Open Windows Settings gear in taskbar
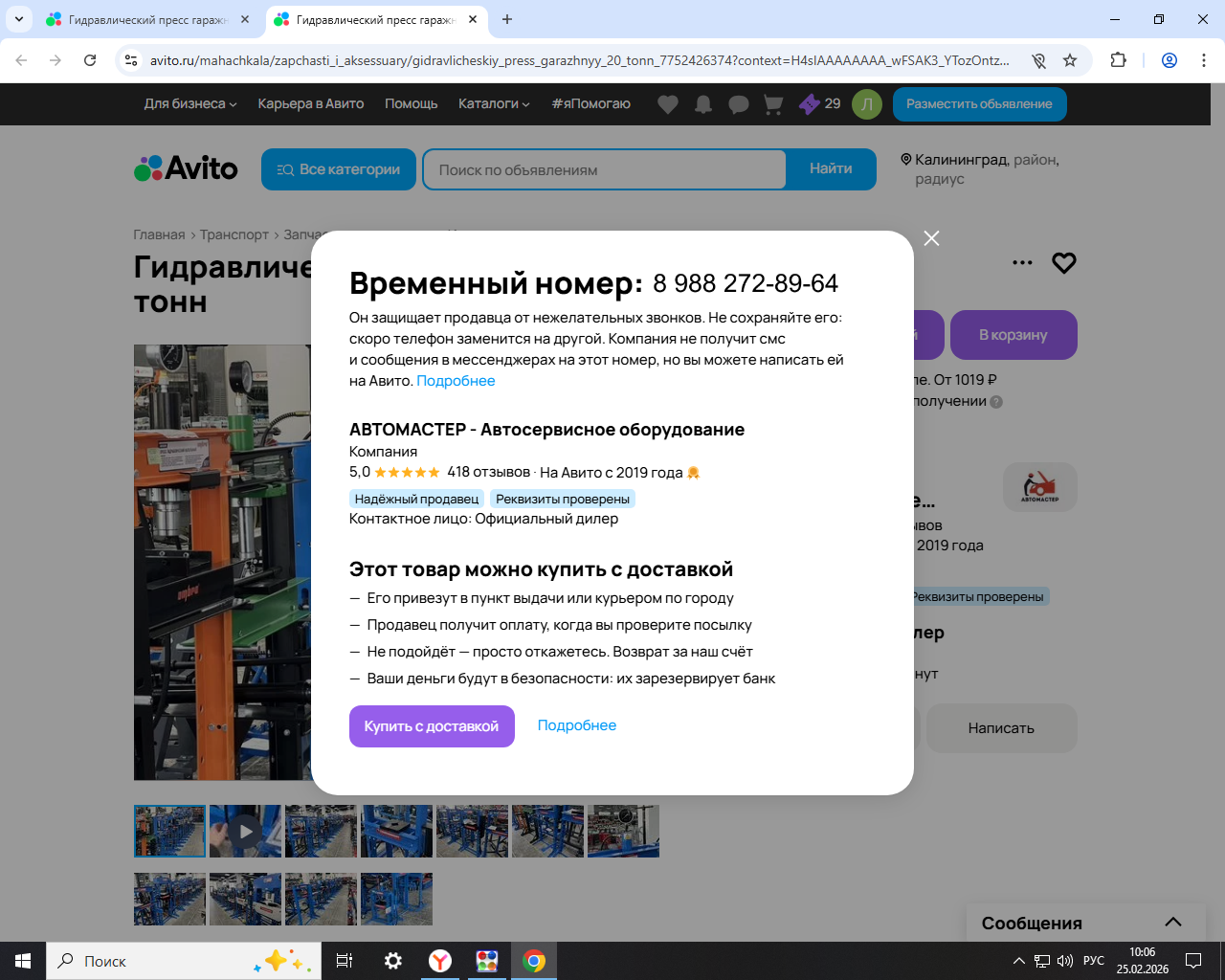Screen dimensions: 1225x980 coord(393,961)
